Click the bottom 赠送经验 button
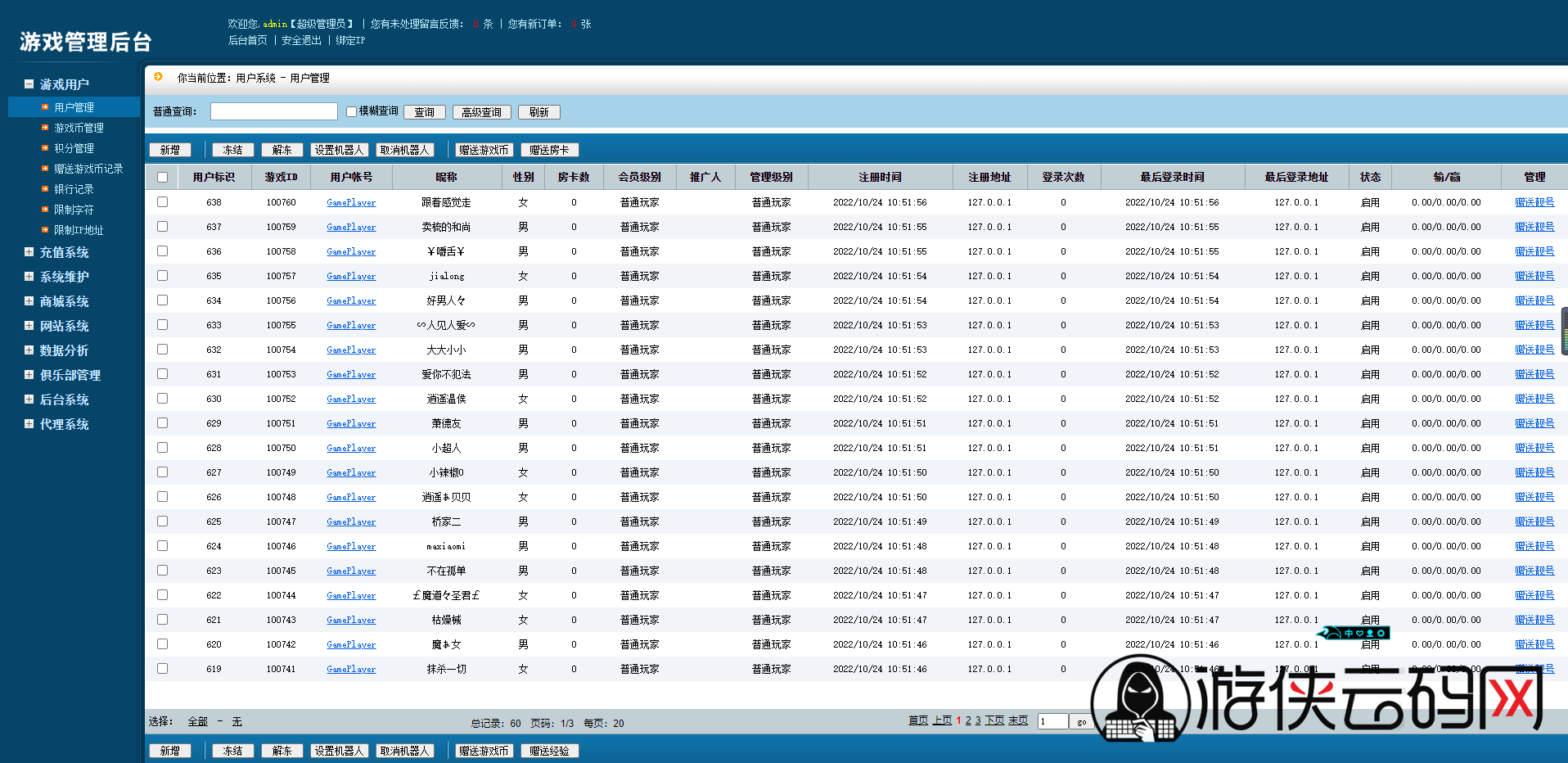Screen dimensions: 1568x763 click(550, 751)
